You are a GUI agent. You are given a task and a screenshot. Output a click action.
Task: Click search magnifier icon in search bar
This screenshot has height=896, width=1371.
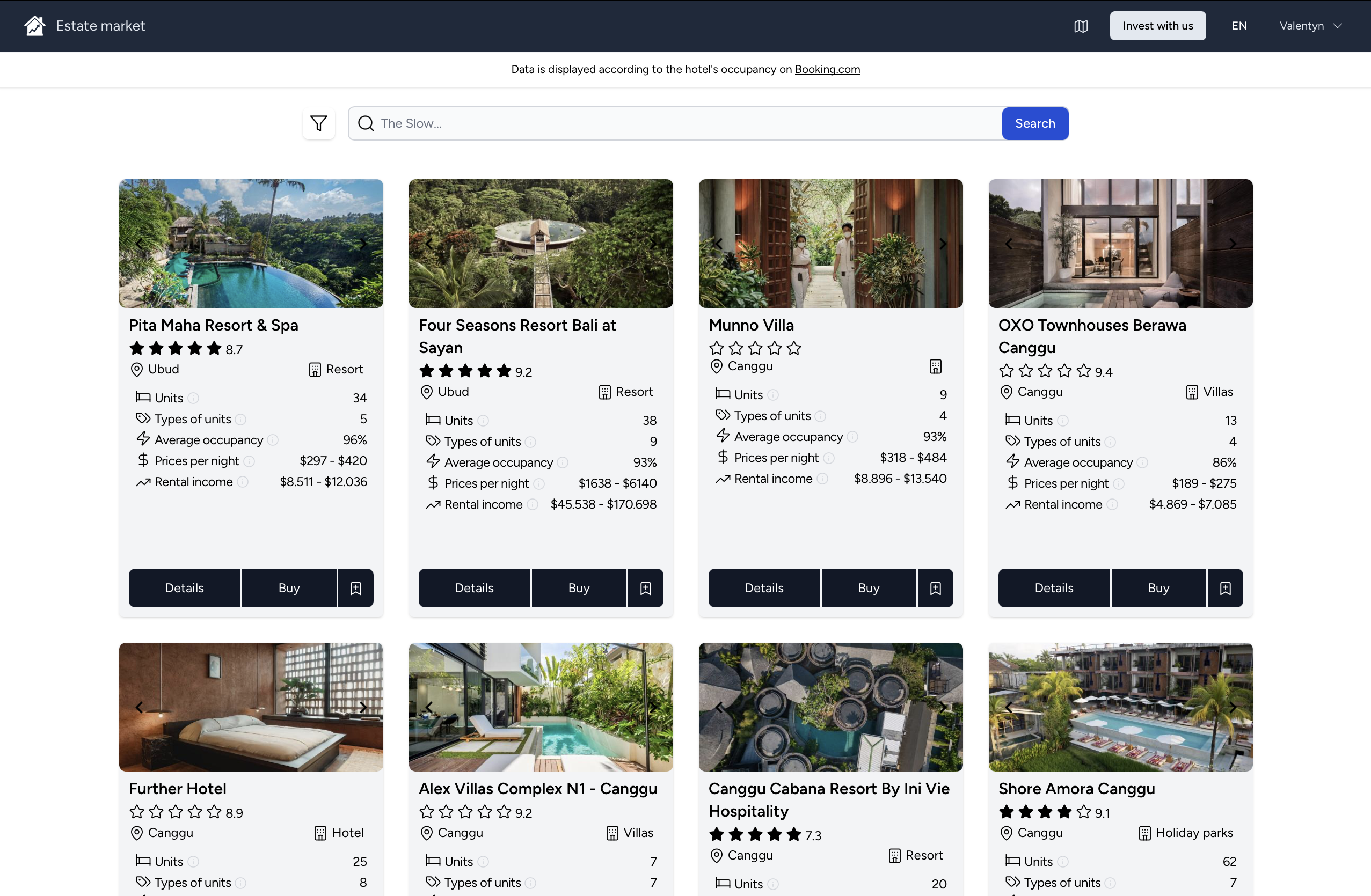tap(366, 123)
